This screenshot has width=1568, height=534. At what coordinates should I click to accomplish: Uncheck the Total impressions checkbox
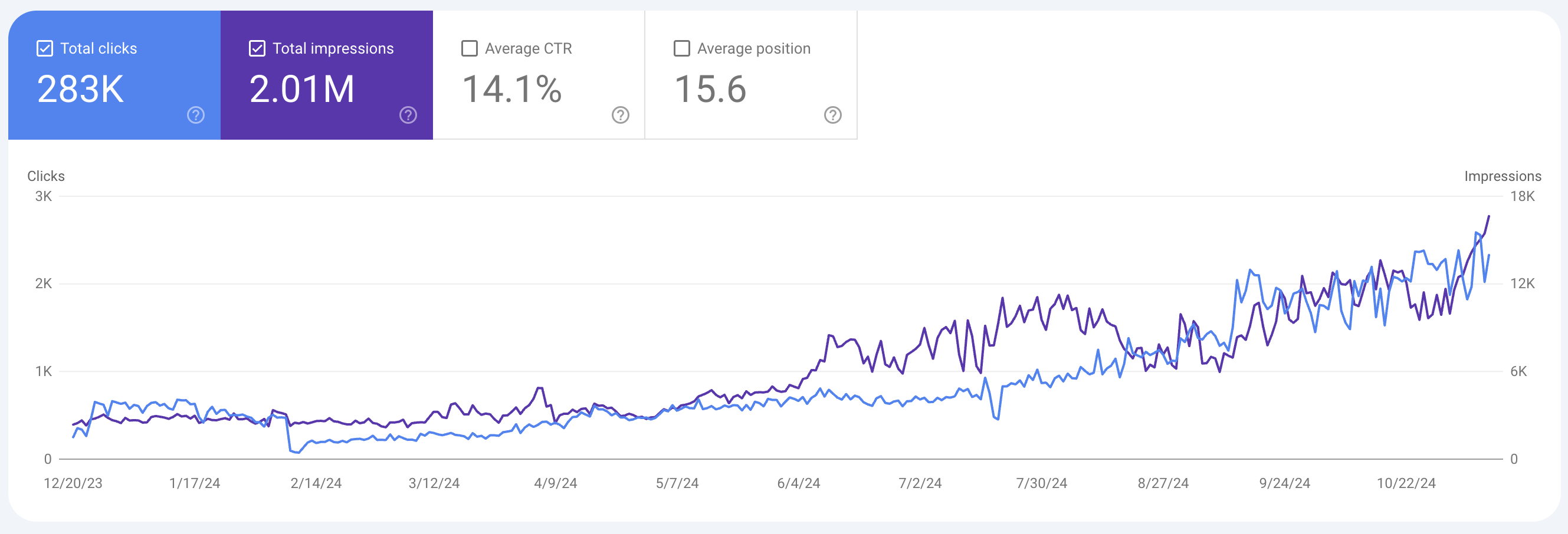click(x=257, y=49)
